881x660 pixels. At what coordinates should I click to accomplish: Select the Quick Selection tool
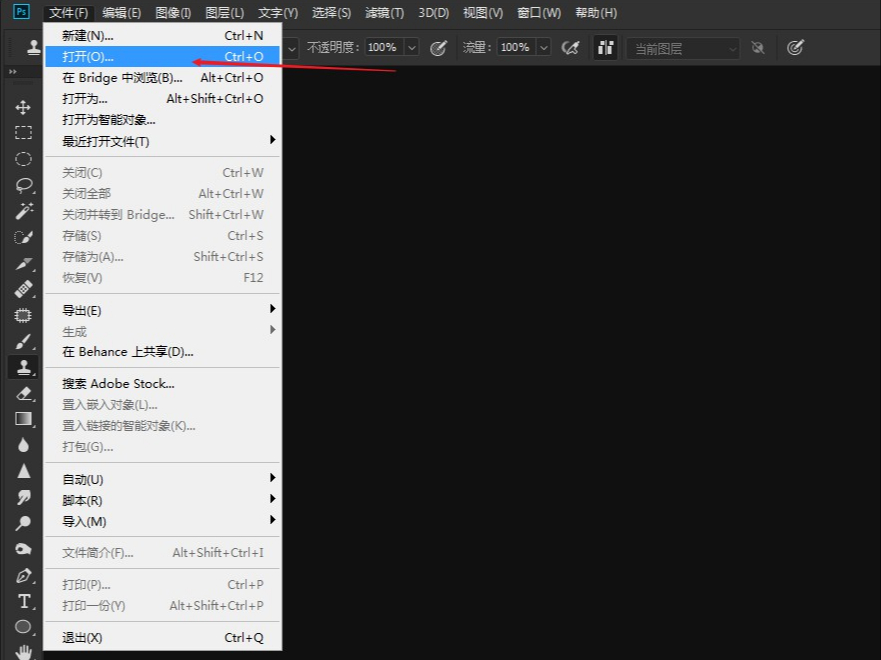tap(23, 236)
